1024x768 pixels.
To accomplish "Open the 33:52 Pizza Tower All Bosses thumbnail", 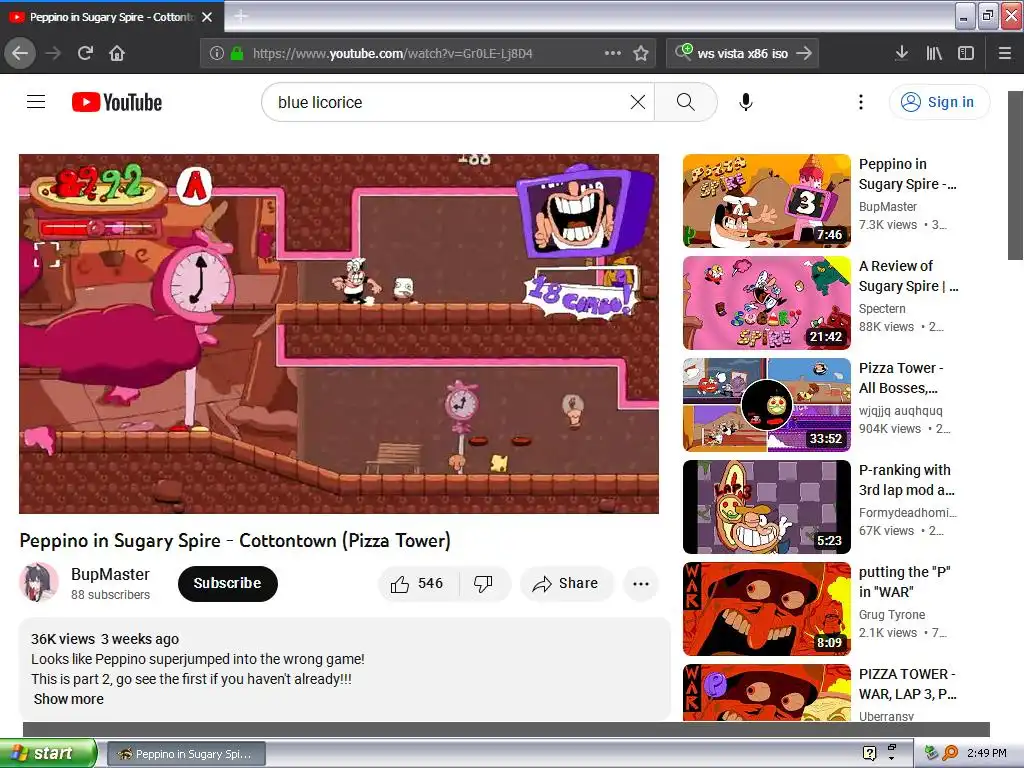I will point(767,405).
